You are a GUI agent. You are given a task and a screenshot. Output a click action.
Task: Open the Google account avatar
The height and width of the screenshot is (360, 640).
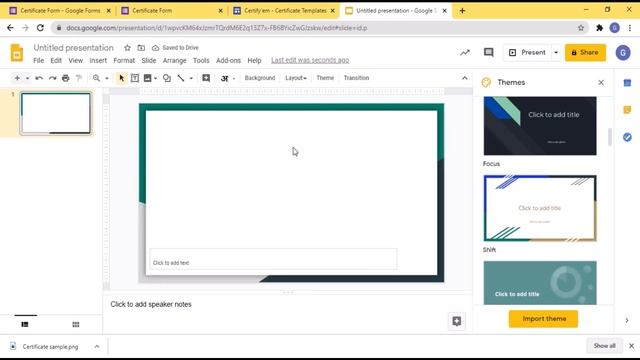[623, 53]
